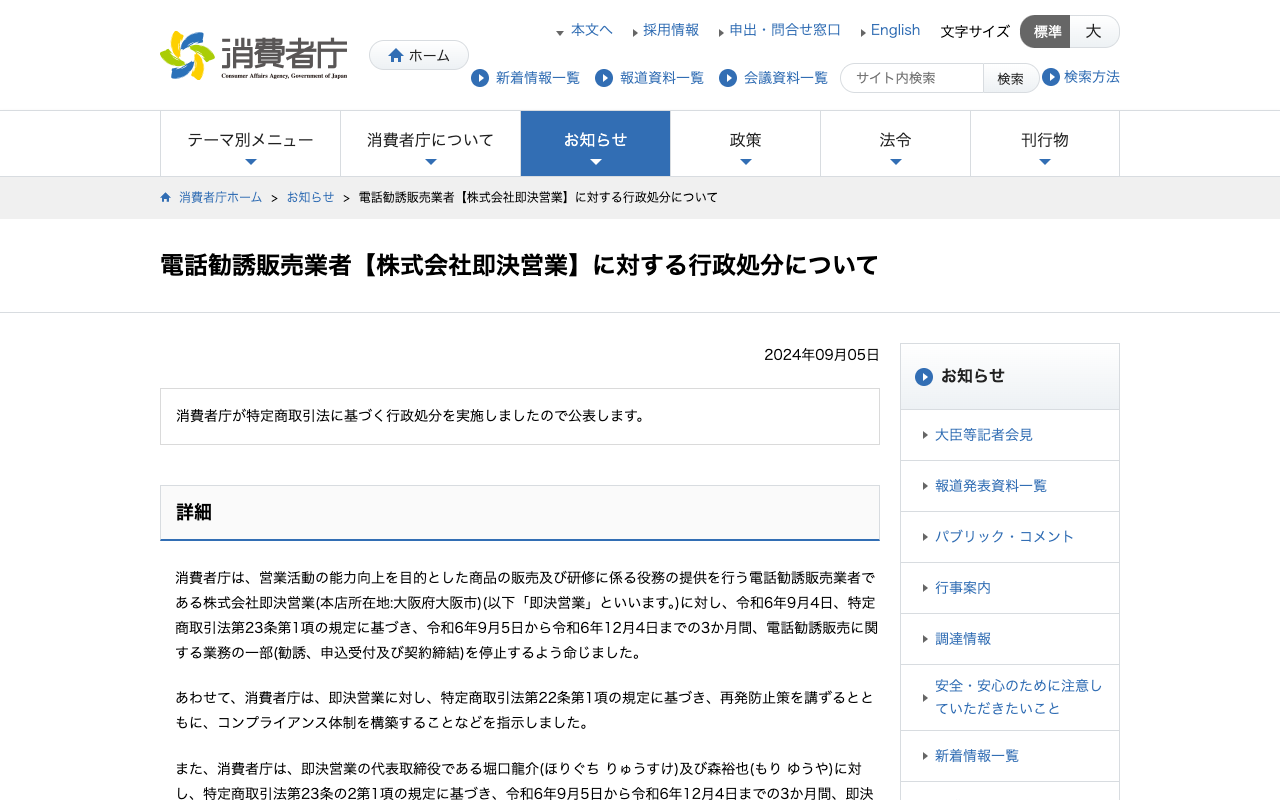Click arrow icon beside 報道資料一覧
1280x800 pixels.
click(x=604, y=78)
